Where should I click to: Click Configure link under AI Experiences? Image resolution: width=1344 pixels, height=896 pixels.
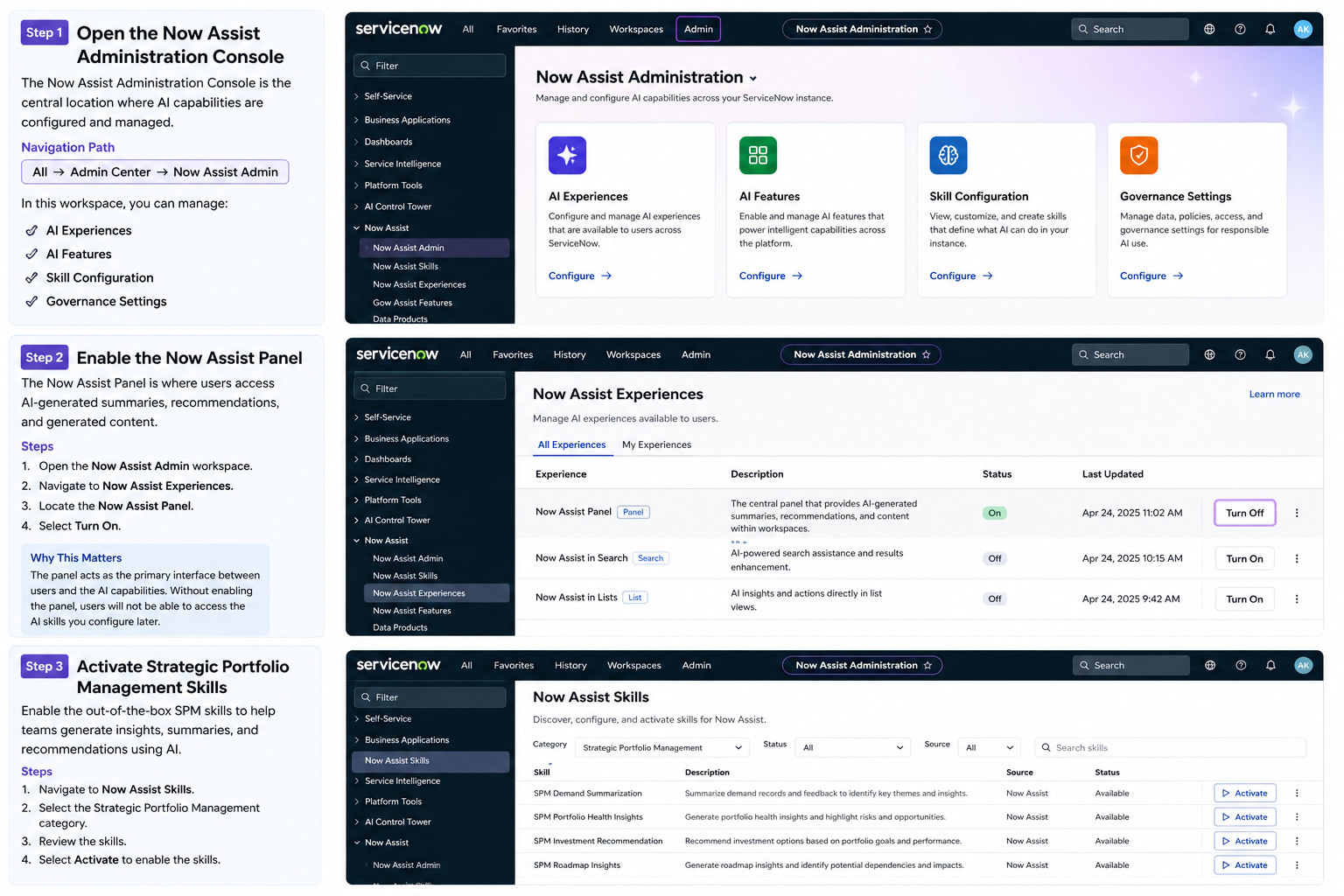click(x=580, y=276)
